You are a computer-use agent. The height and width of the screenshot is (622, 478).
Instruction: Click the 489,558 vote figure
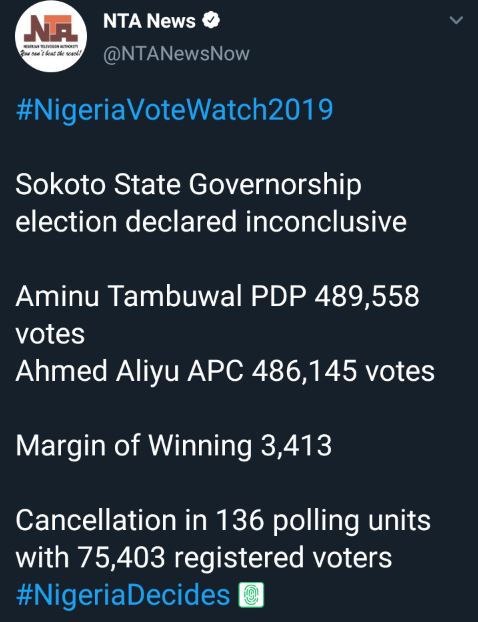coord(367,296)
